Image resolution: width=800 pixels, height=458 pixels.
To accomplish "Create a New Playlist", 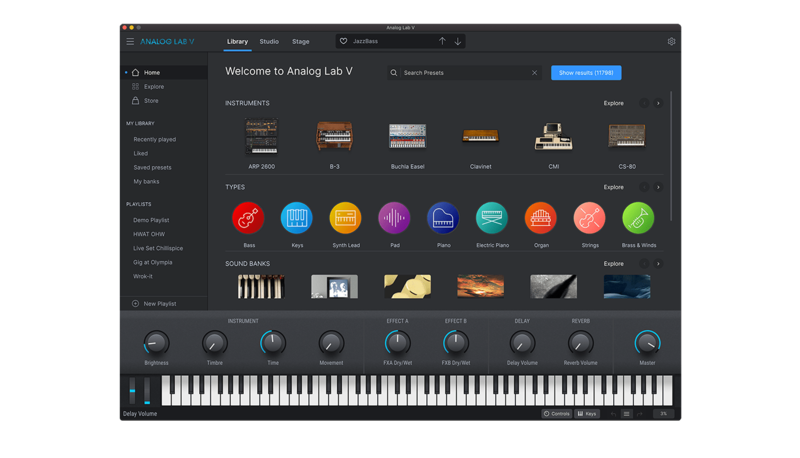I will (x=154, y=303).
